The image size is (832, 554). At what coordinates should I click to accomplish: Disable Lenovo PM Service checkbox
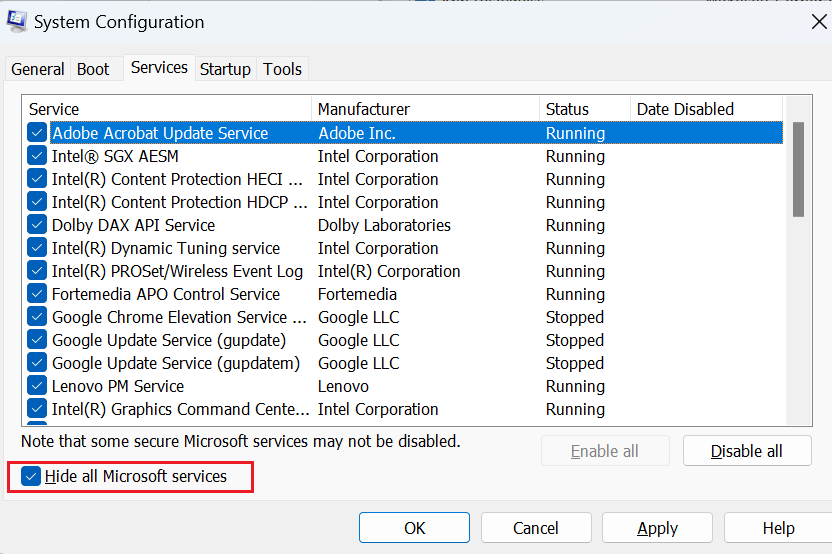coord(37,386)
